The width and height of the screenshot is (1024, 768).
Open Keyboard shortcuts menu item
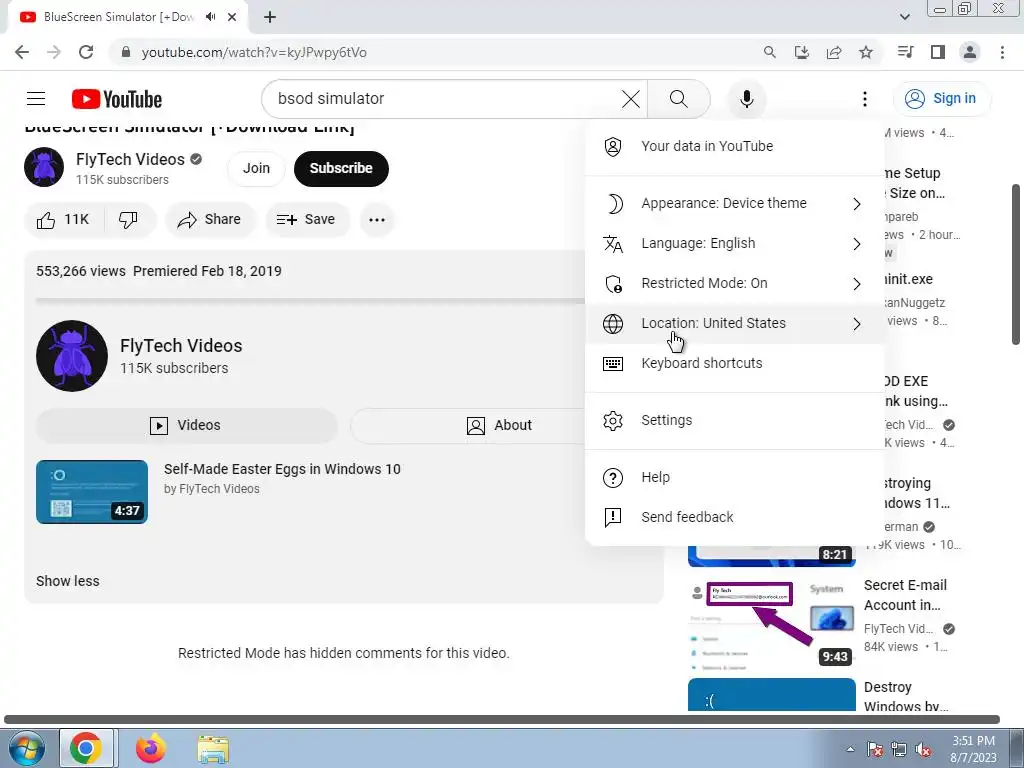coord(734,363)
